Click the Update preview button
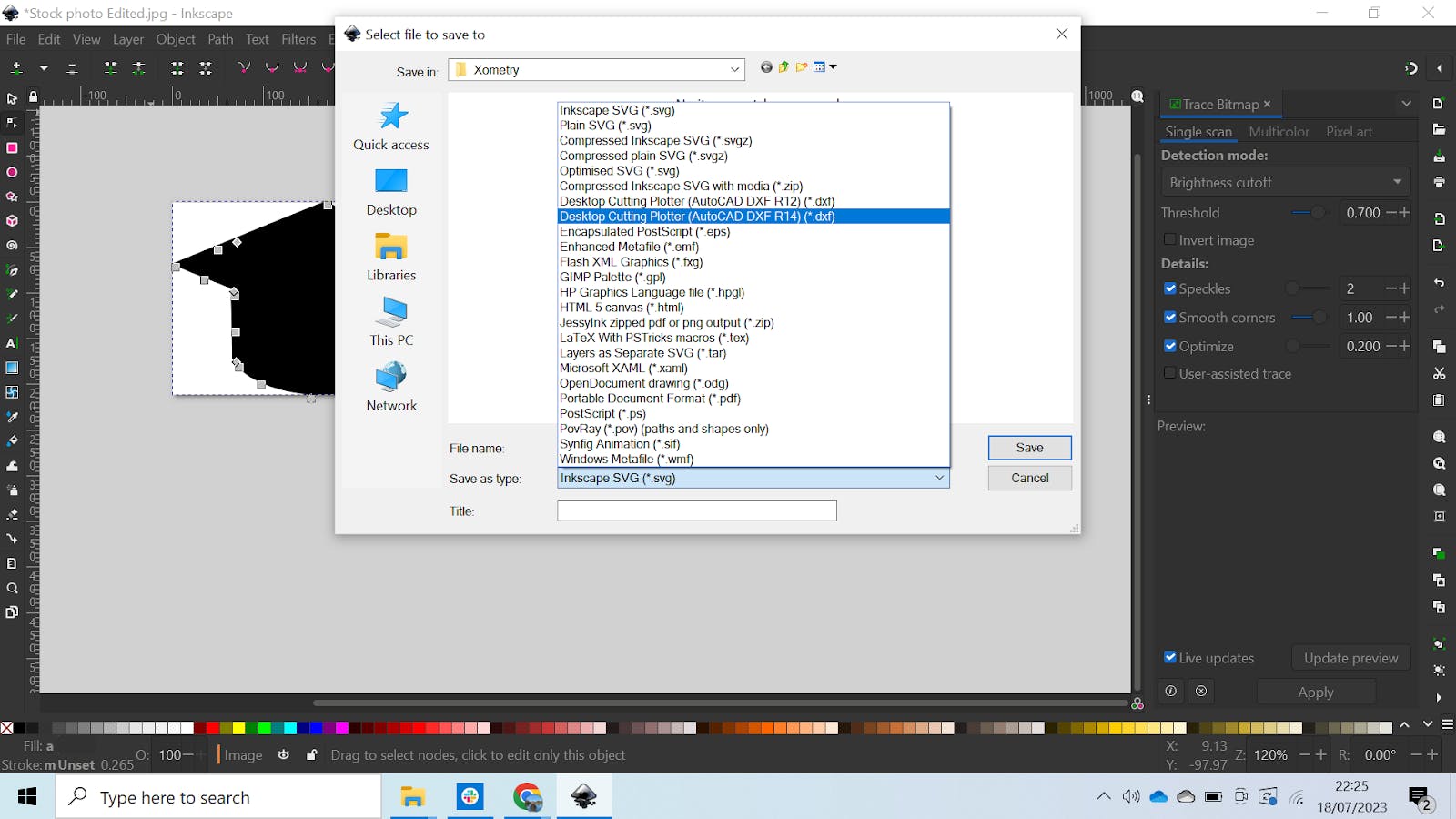This screenshot has height=819, width=1456. tap(1350, 657)
